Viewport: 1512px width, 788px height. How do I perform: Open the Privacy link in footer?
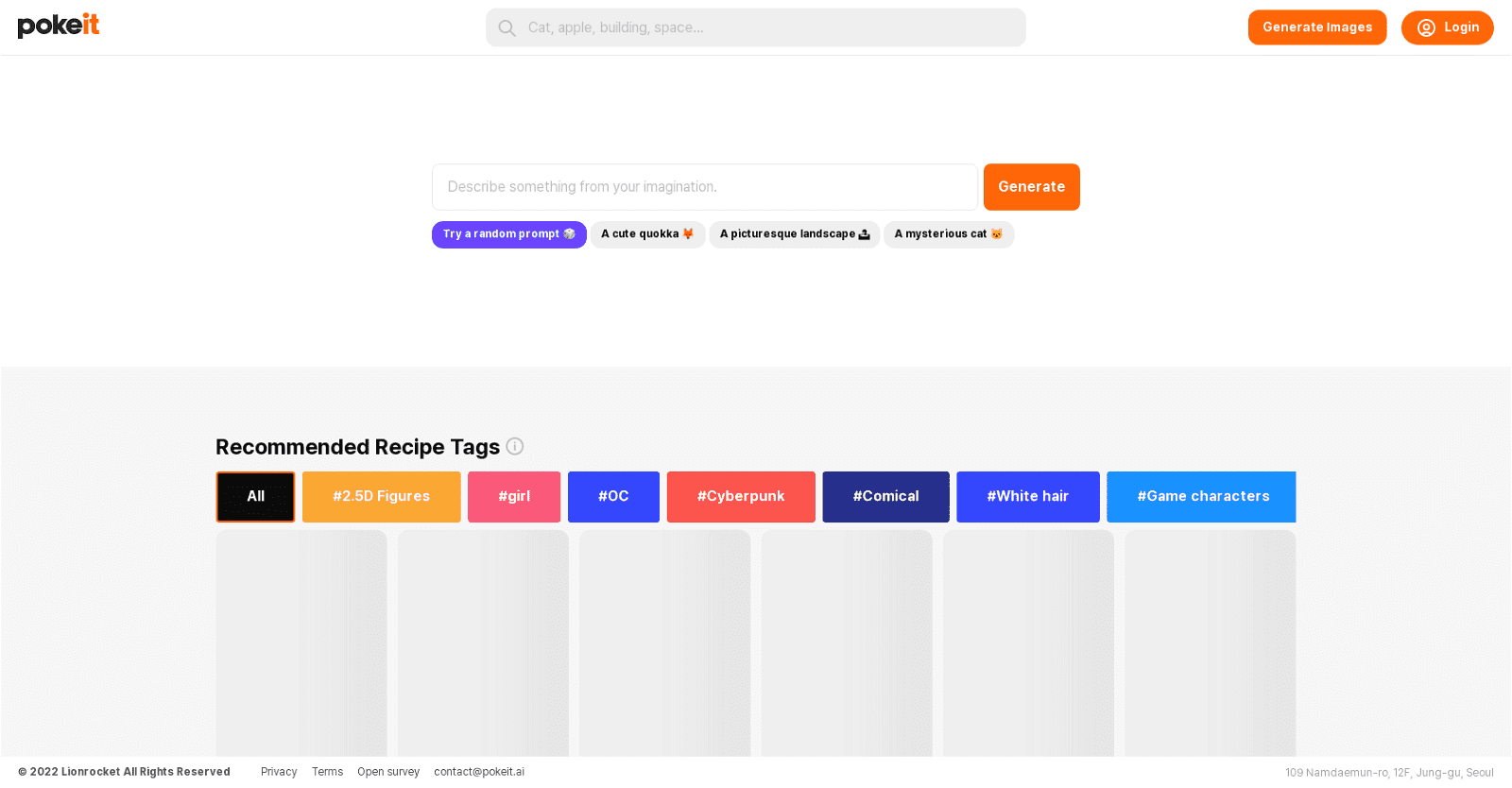tap(279, 772)
